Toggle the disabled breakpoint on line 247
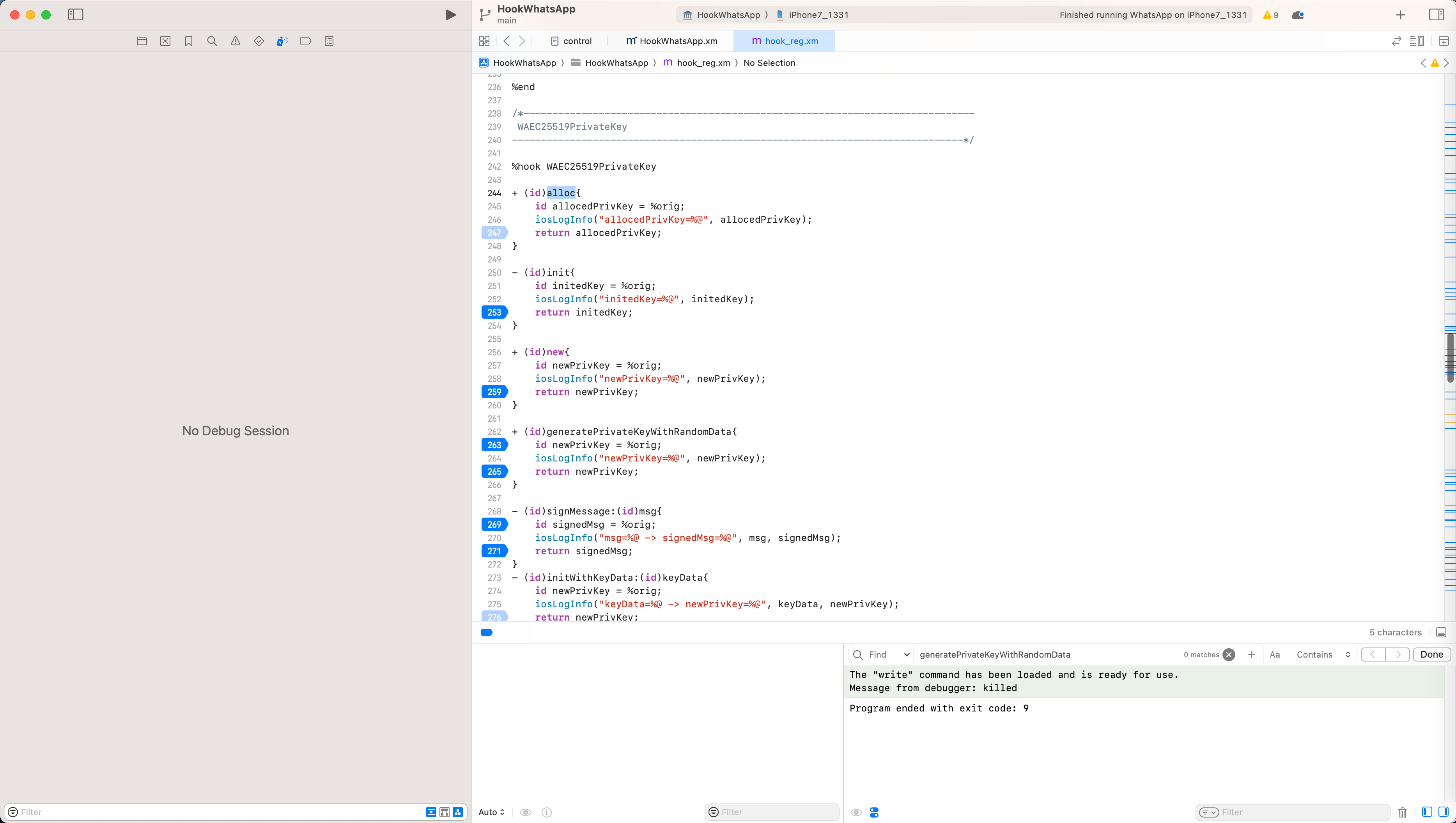The height and width of the screenshot is (823, 1456). (x=494, y=232)
